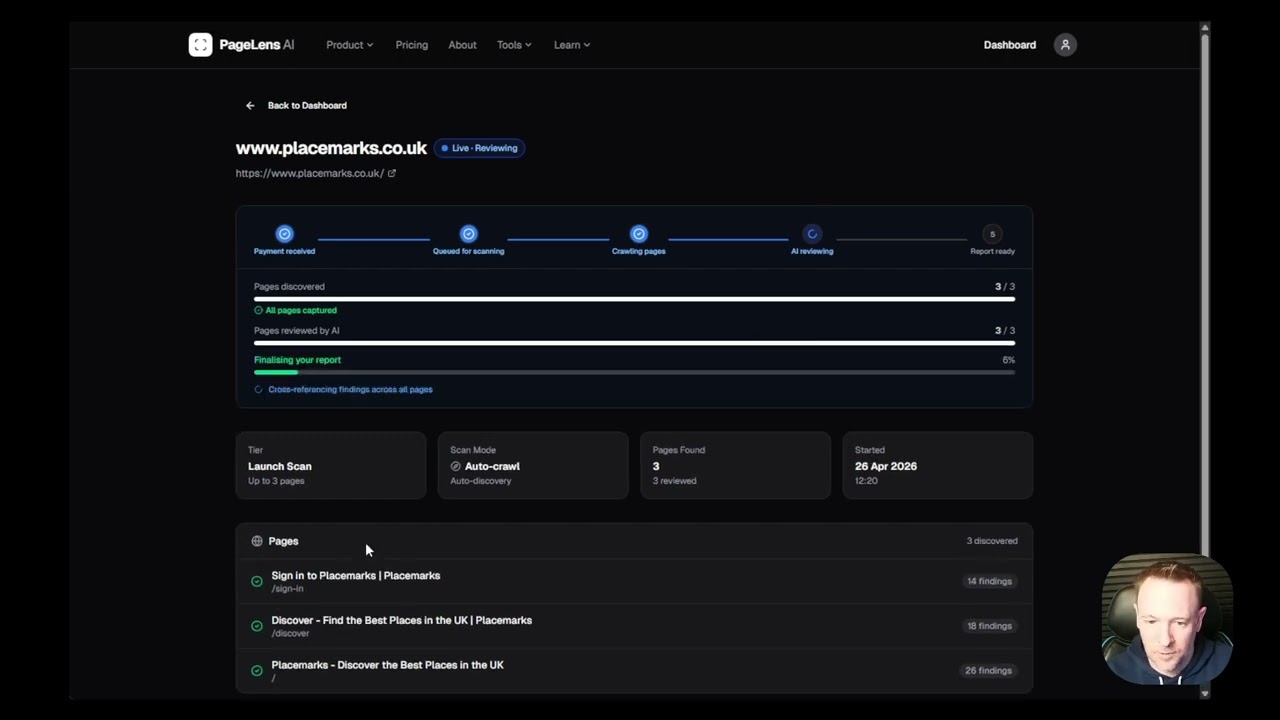Click the 3 discovered label
This screenshot has height=720, width=1280.
tap(992, 541)
